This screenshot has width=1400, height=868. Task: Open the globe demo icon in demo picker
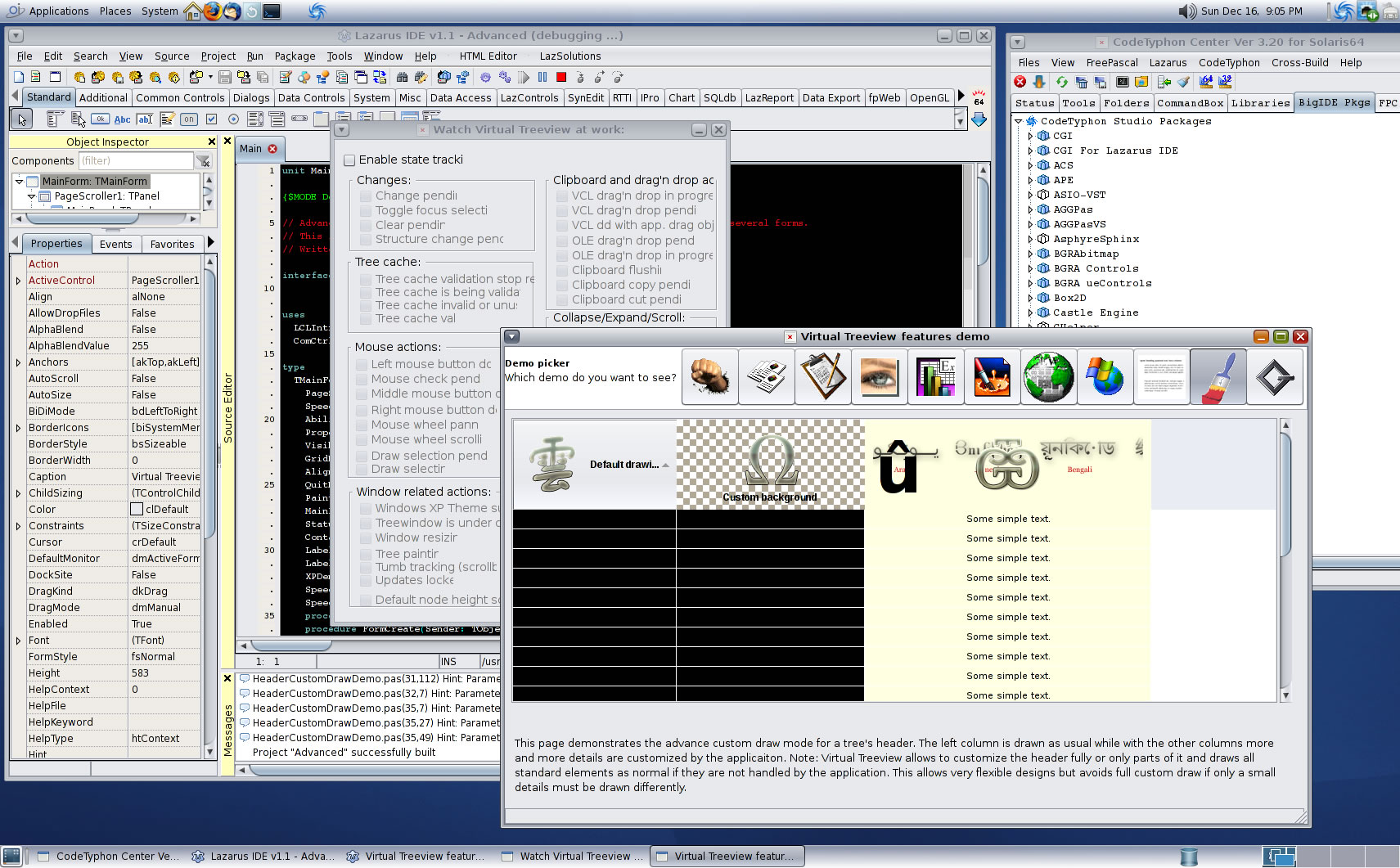[x=1048, y=377]
